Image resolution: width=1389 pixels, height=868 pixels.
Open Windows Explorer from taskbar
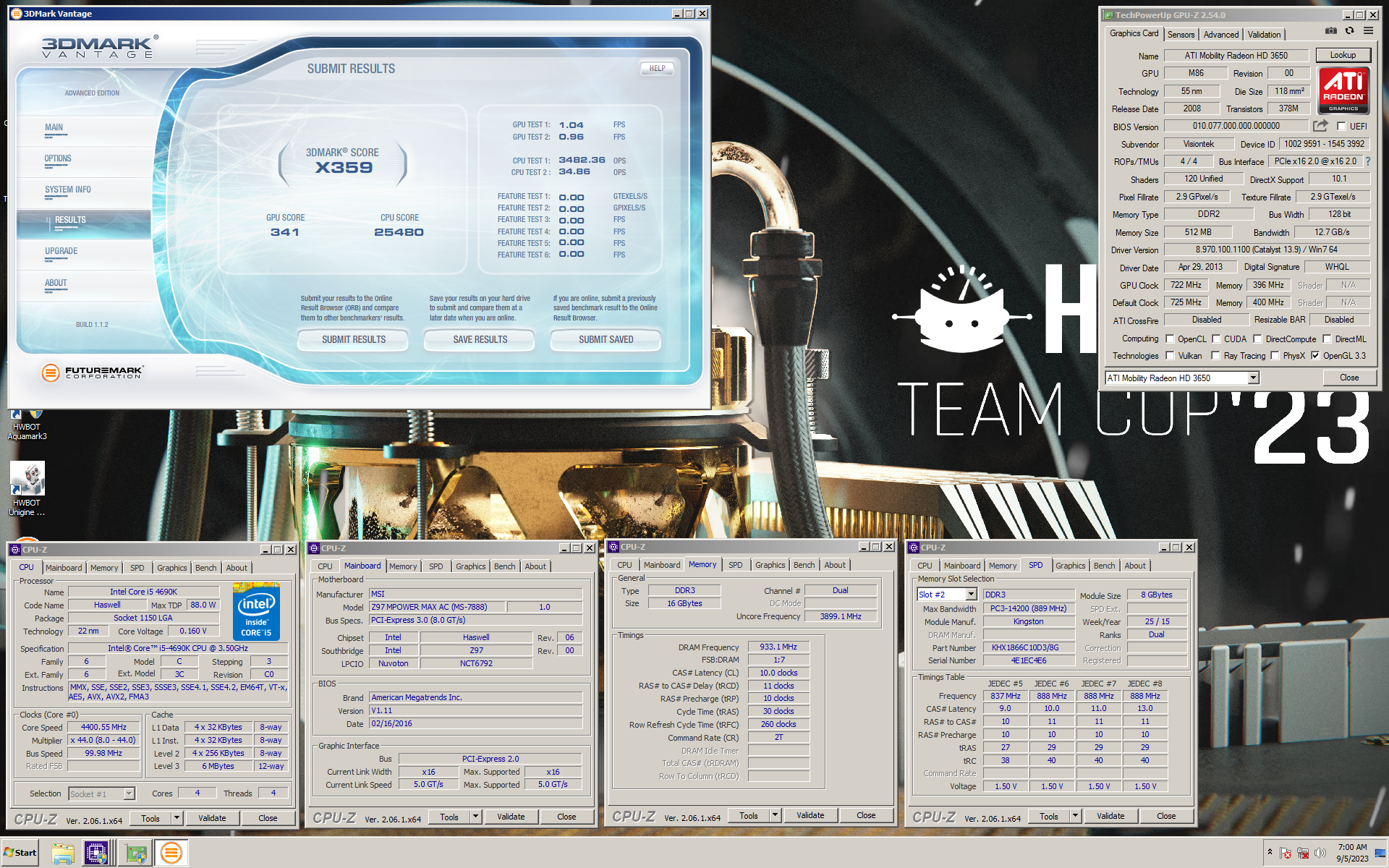(63, 854)
